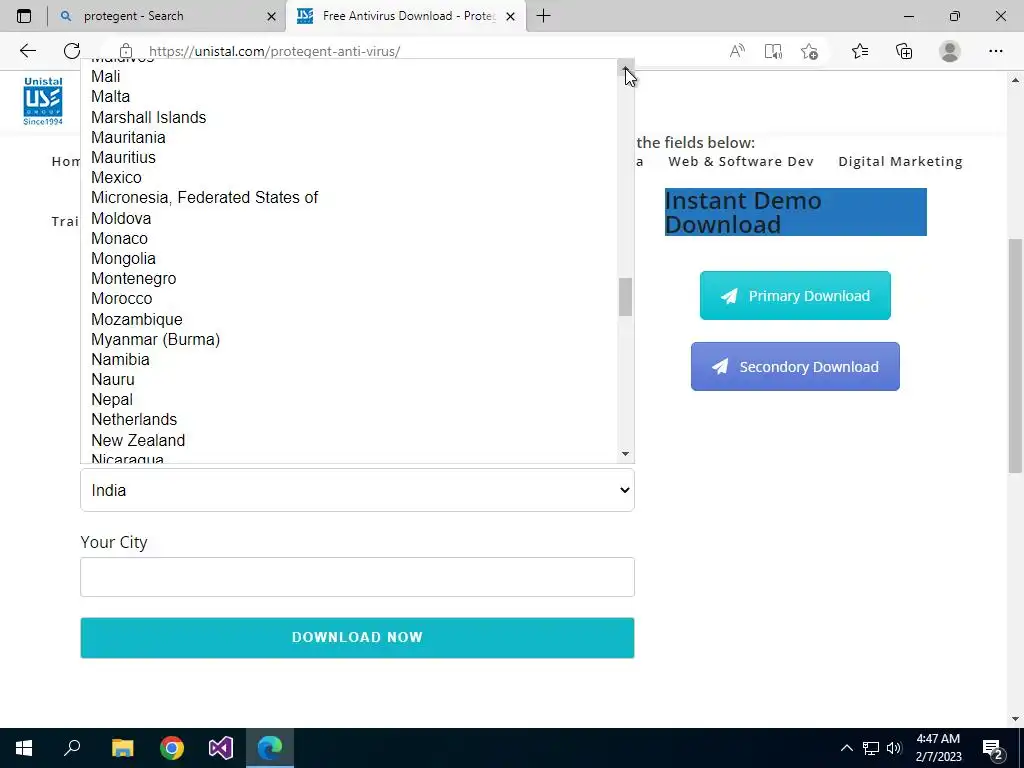Reload the page with Refresh icon

click(x=72, y=51)
